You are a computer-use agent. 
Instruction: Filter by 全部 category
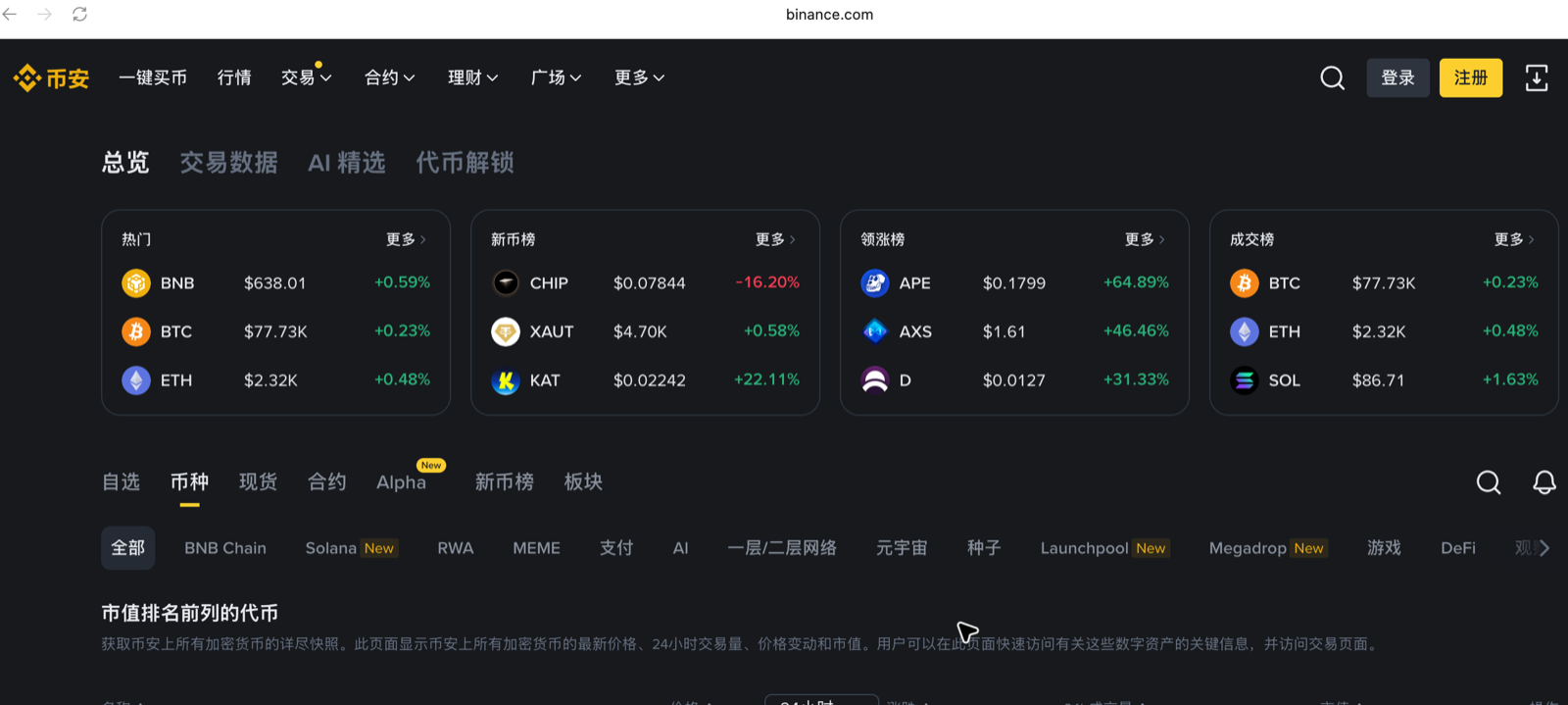click(127, 548)
